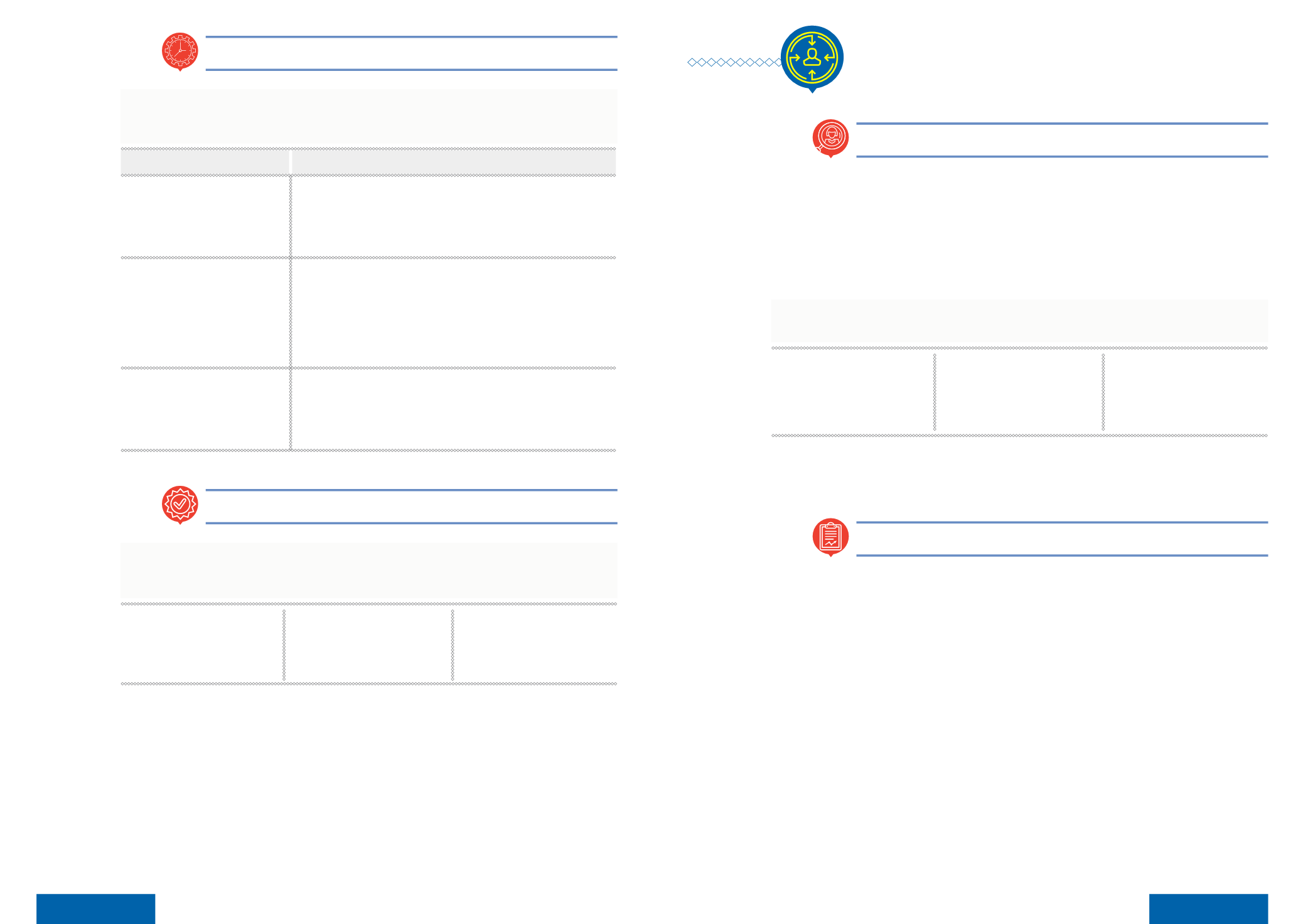Click the blue footer block at bottom left
1303x924 pixels.
pyautogui.click(x=95, y=909)
